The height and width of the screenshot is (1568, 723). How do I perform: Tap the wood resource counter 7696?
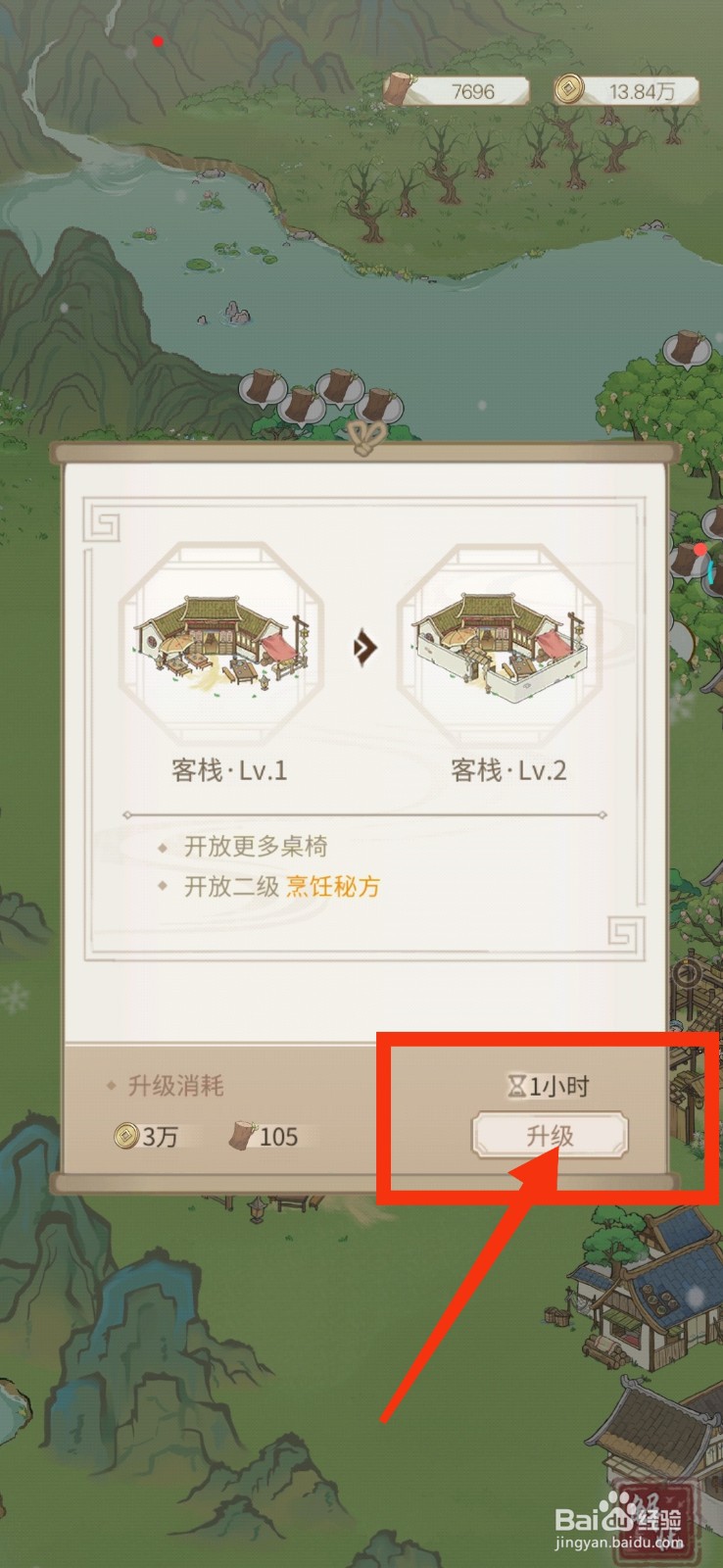(x=458, y=90)
